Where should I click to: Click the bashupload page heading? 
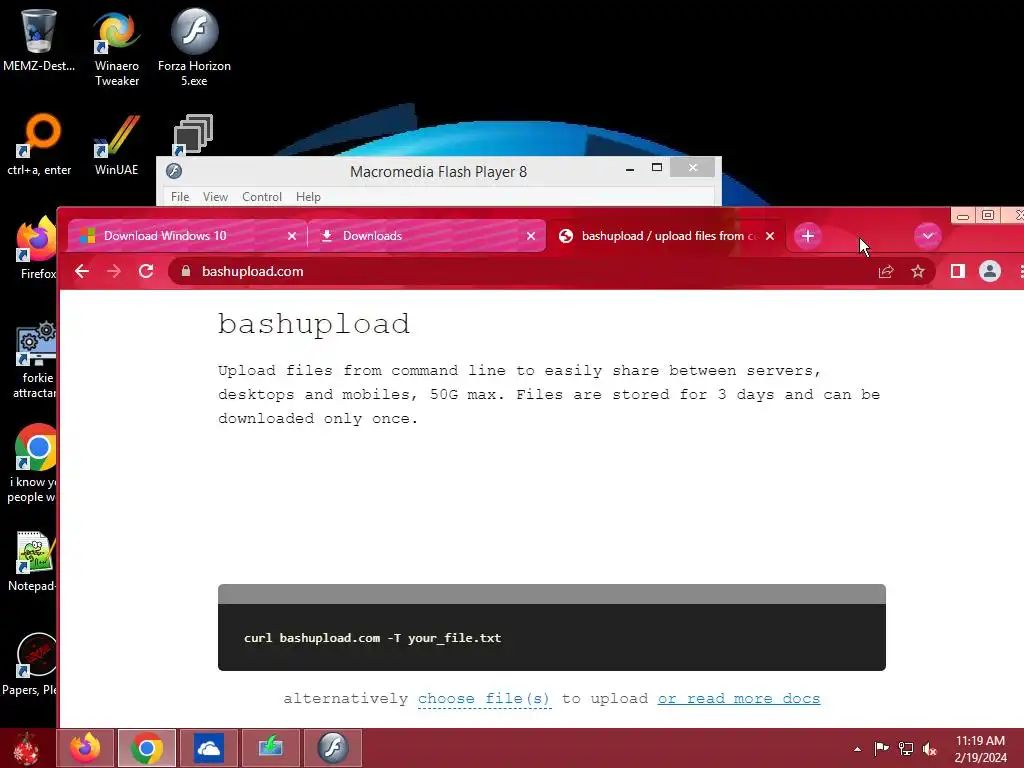tap(313, 324)
